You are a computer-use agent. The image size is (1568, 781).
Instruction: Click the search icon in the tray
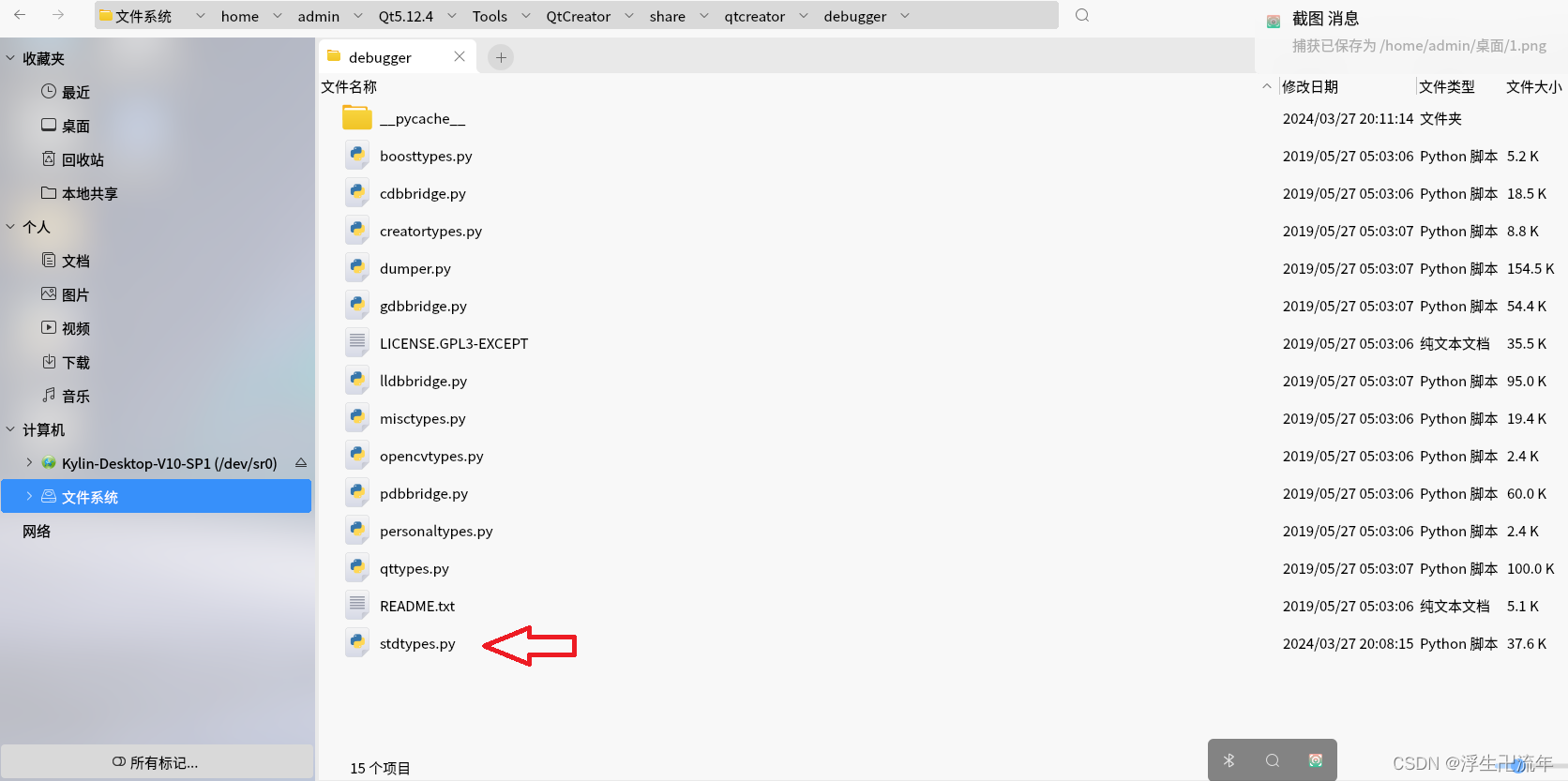point(1273,760)
